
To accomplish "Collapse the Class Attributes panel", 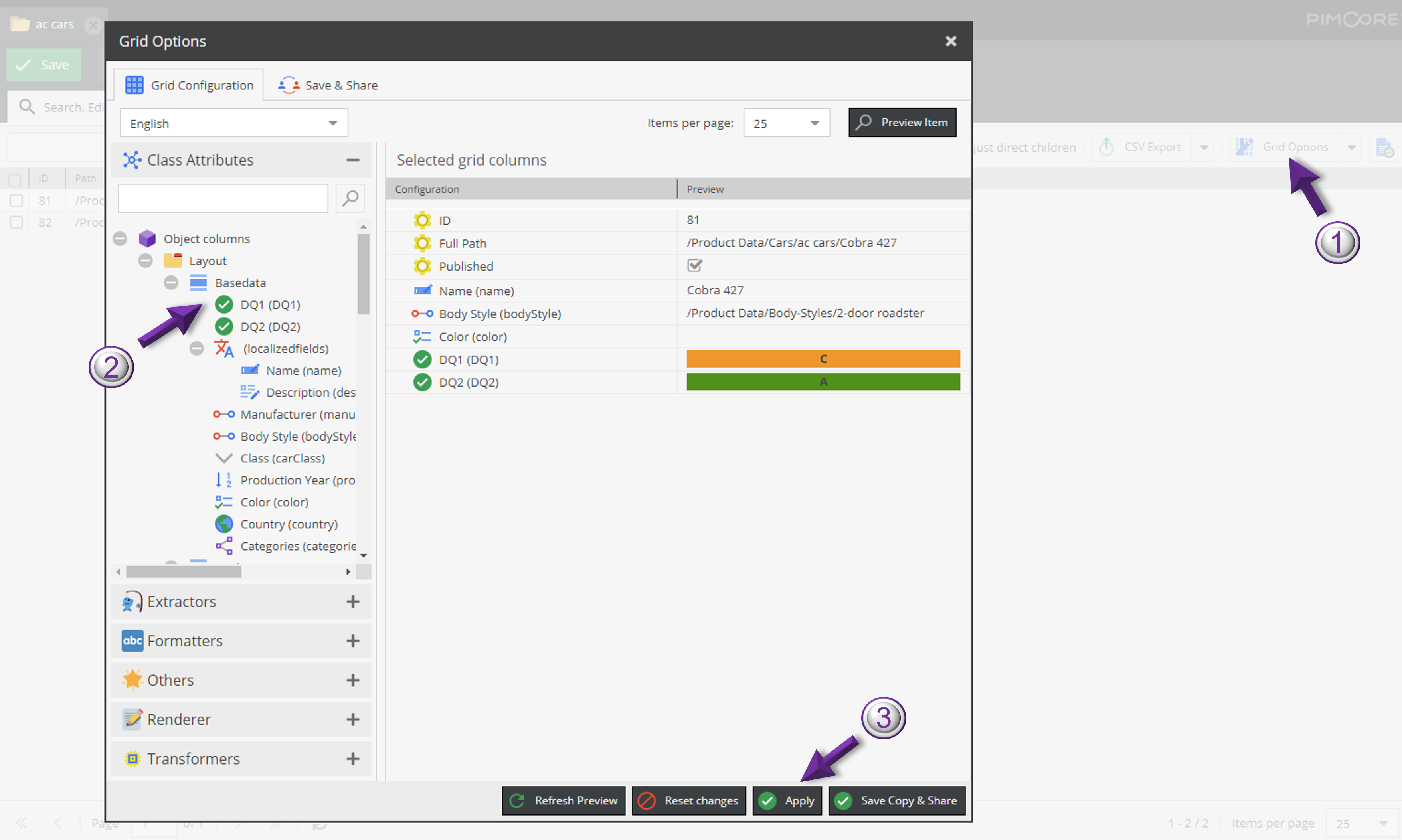I will tap(353, 160).
